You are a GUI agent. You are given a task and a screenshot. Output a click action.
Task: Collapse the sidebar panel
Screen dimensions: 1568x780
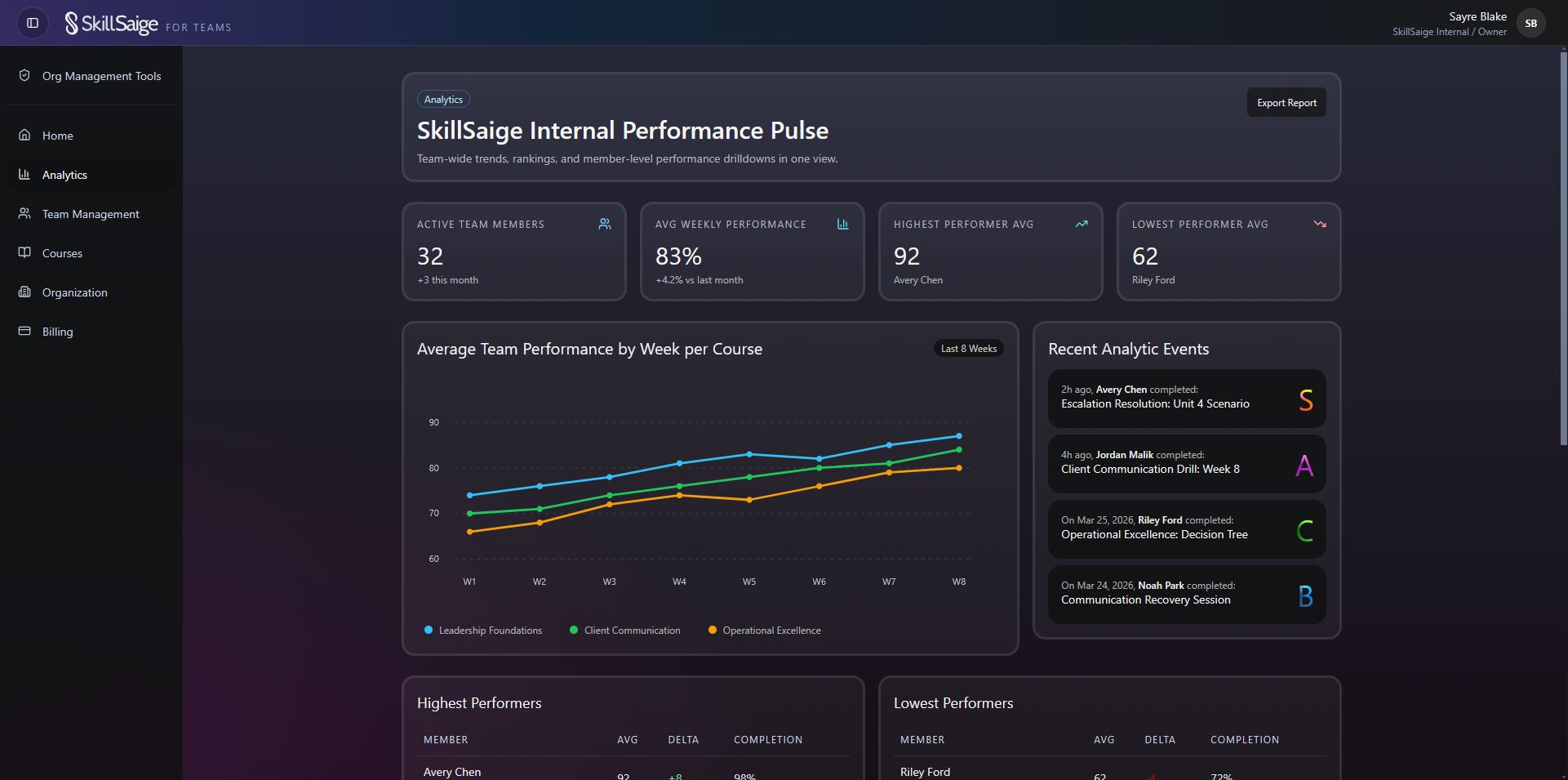(32, 23)
